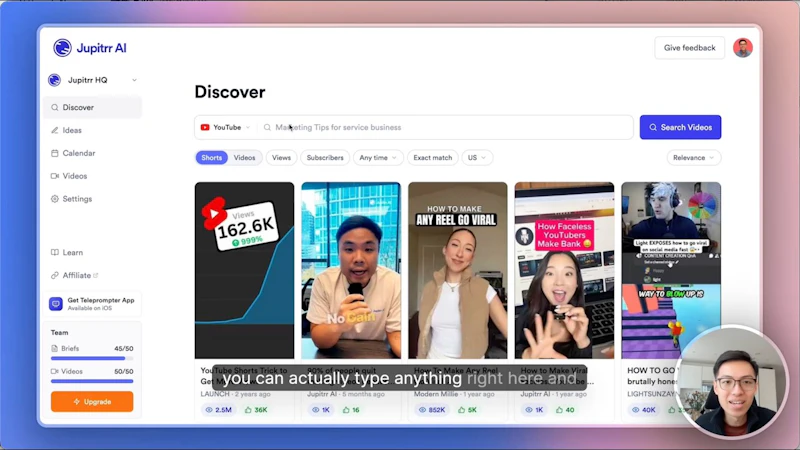Click the Give feedback button
This screenshot has width=800, height=450.
pos(689,48)
